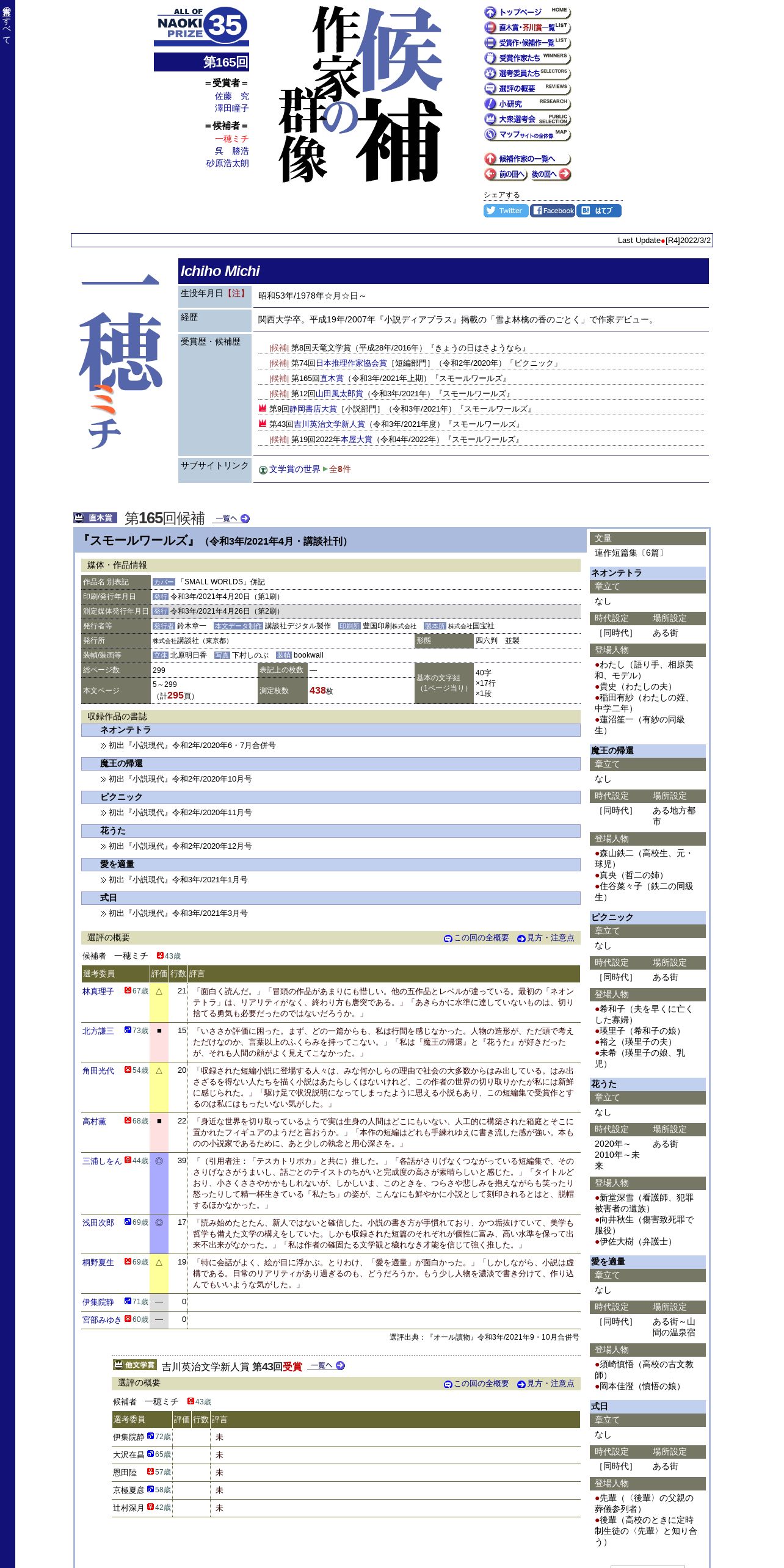Open candidate 呉 勝浩 link
Viewport: 784px width, 1568px height.
point(231,151)
